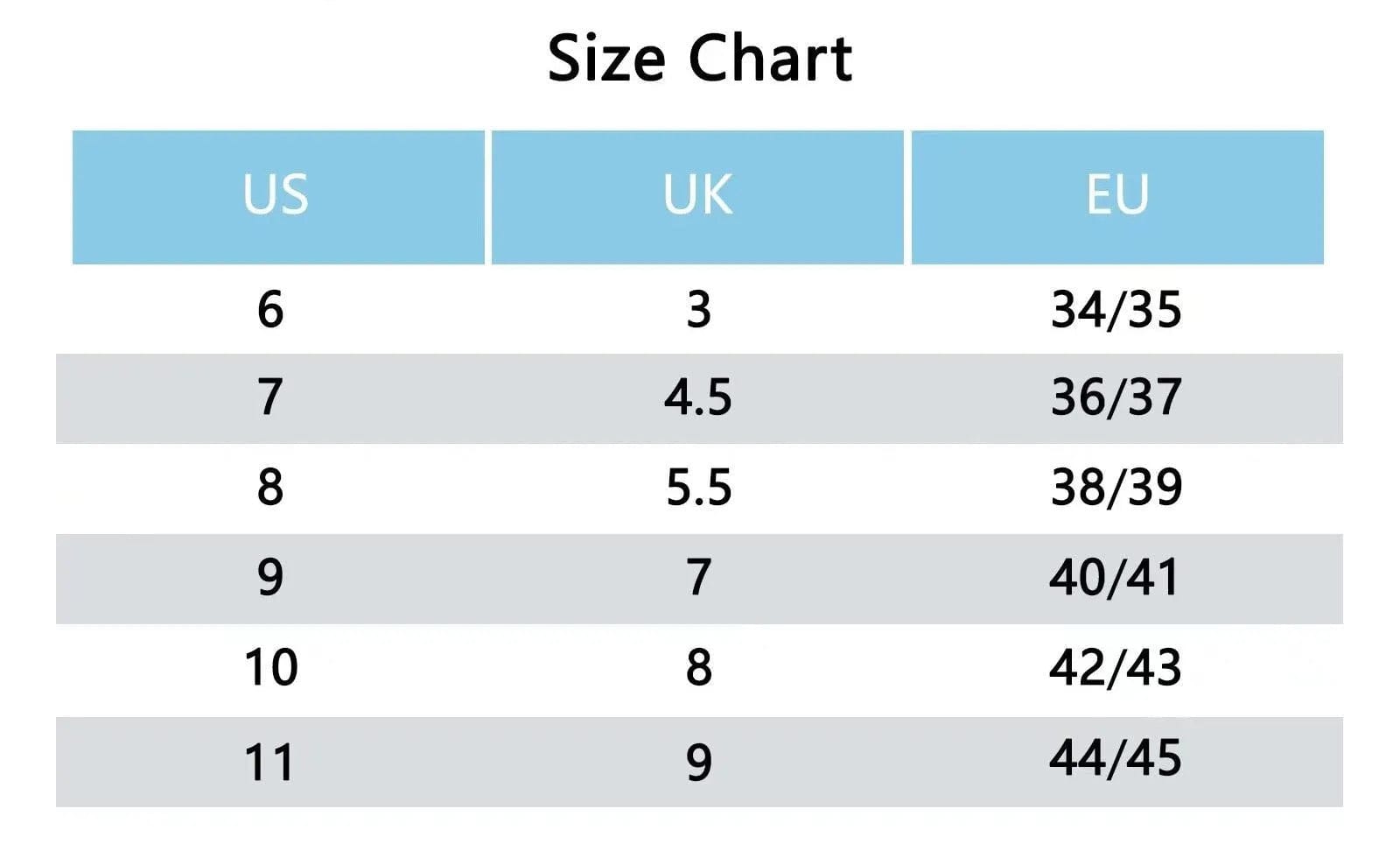Image resolution: width=1400 pixels, height=858 pixels.
Task: Click EU size 36/37 cell
Action: point(1116,397)
